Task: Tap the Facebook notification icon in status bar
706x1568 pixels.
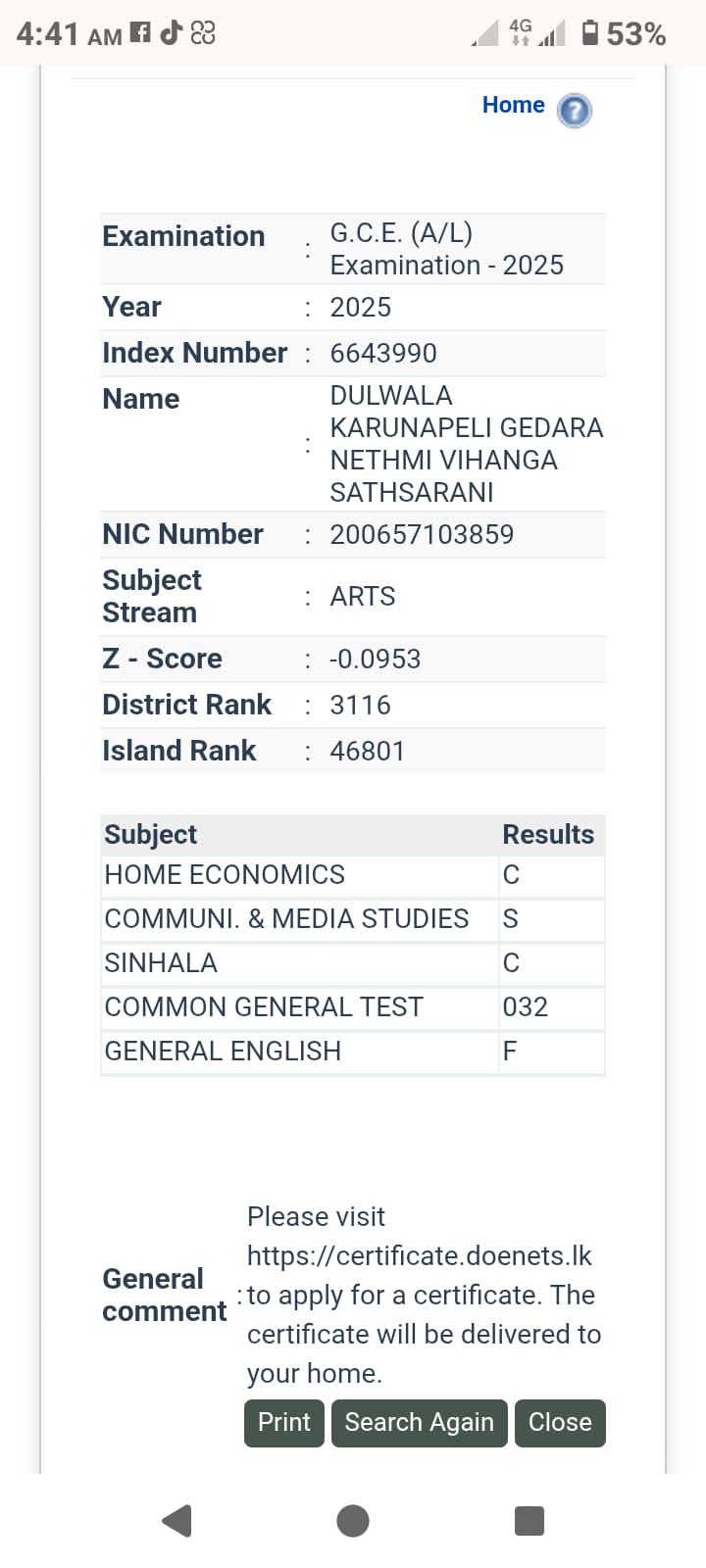Action: 141,33
